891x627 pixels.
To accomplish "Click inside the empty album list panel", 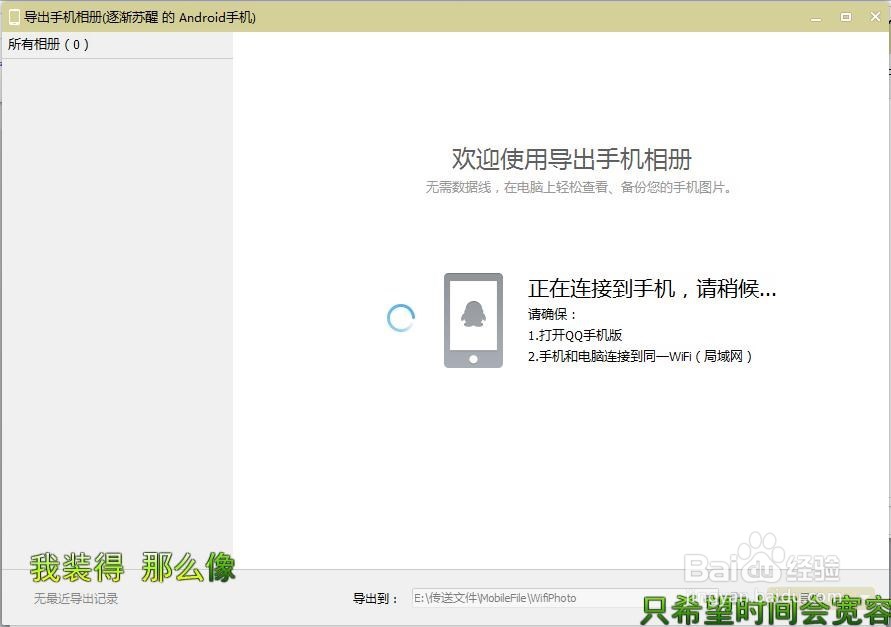I will (116, 300).
